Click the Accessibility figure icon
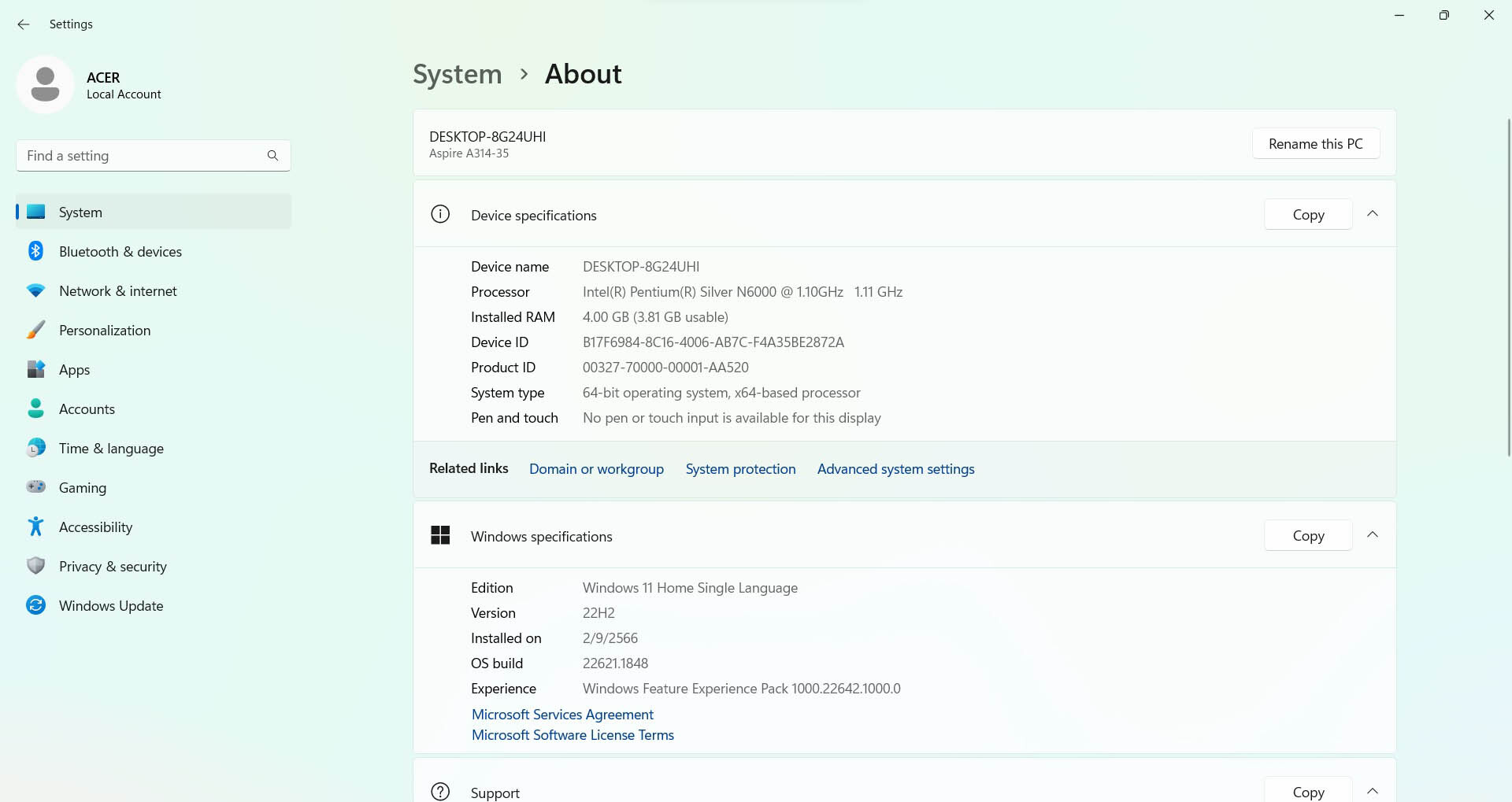Image resolution: width=1512 pixels, height=802 pixels. coord(35,527)
